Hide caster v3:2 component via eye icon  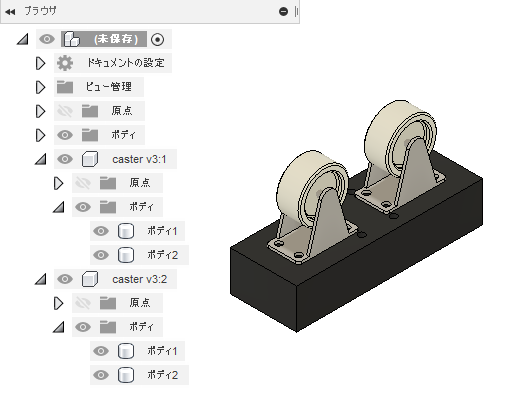[x=65, y=279]
